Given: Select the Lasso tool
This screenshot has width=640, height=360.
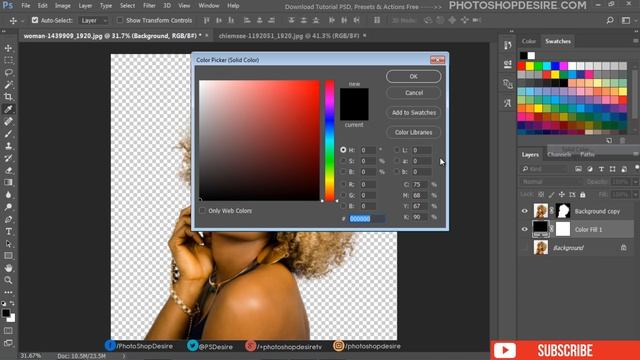Looking at the screenshot, I should tap(8, 73).
